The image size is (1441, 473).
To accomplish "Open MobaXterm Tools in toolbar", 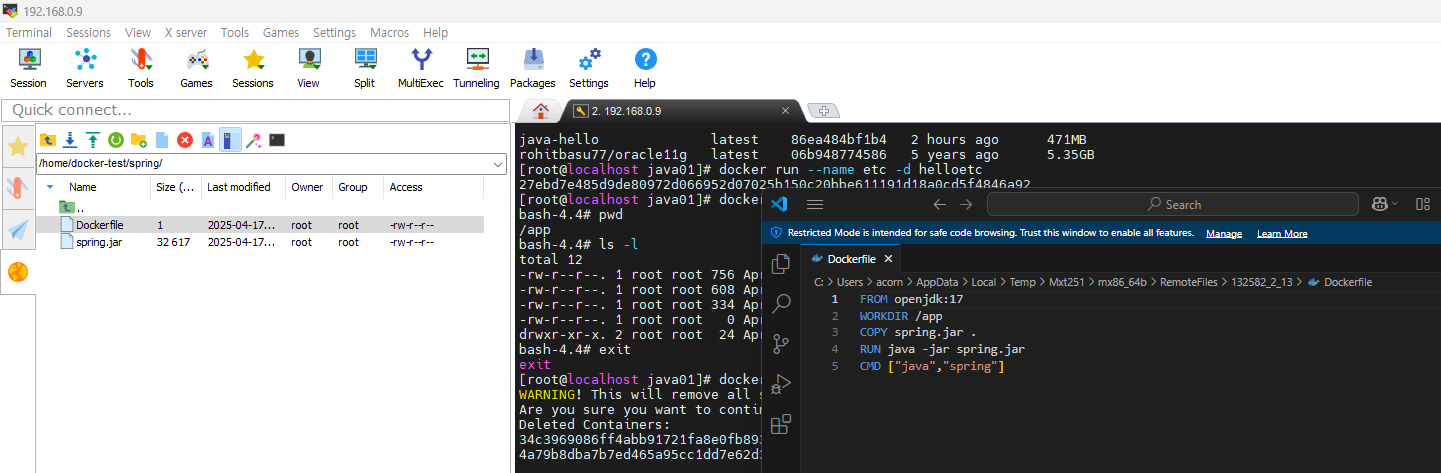I will pyautogui.click(x=141, y=68).
